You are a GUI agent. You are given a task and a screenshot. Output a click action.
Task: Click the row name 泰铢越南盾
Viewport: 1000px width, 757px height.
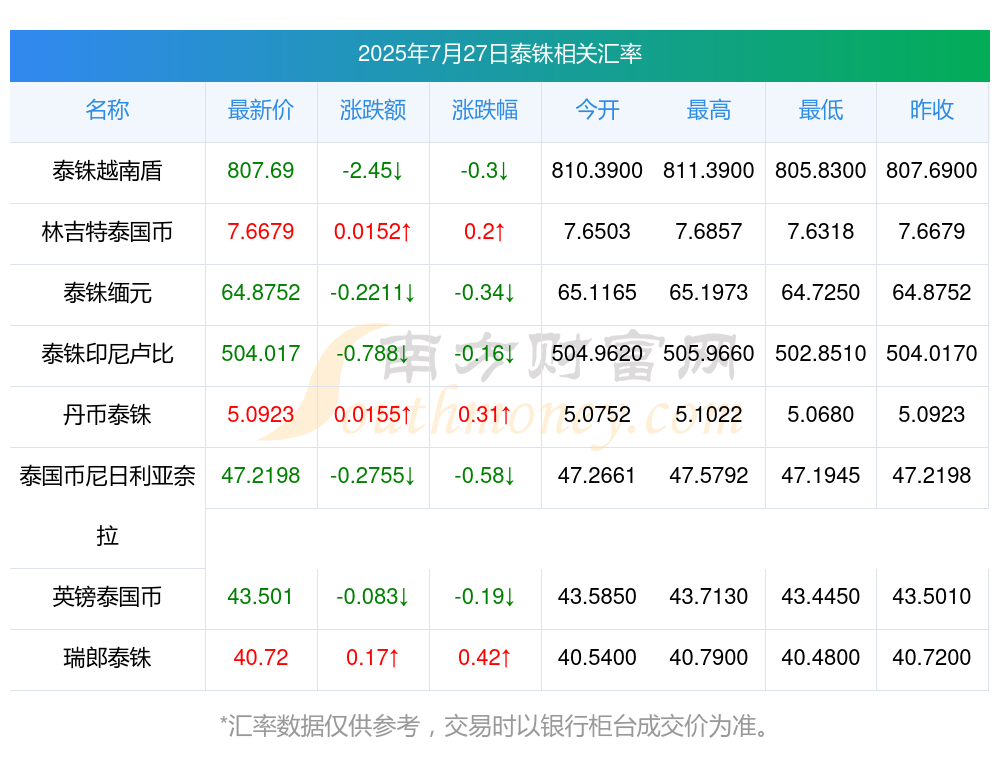coord(107,171)
